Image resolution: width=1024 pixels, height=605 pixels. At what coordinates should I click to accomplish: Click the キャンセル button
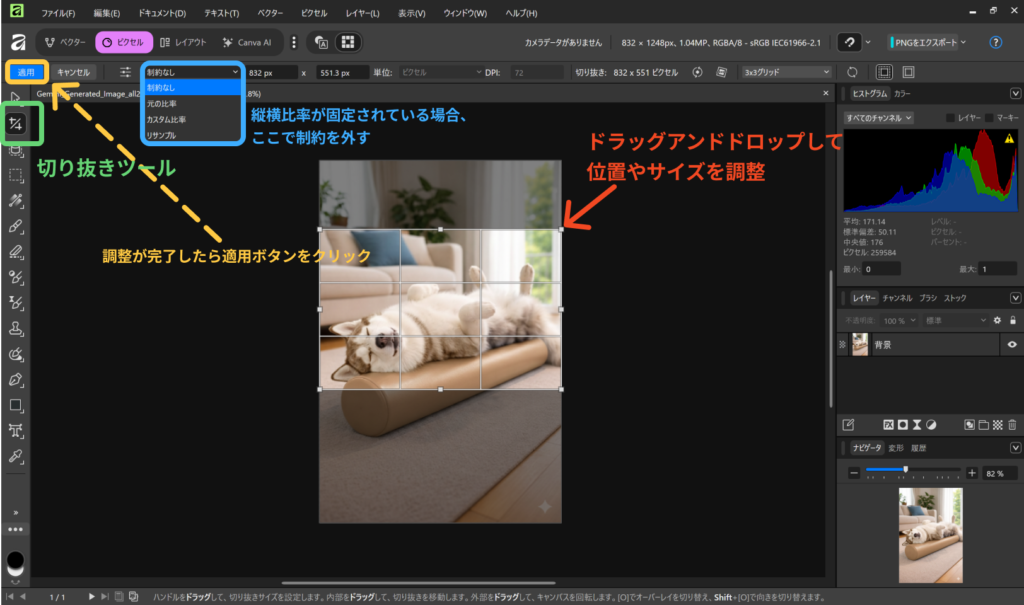point(74,72)
